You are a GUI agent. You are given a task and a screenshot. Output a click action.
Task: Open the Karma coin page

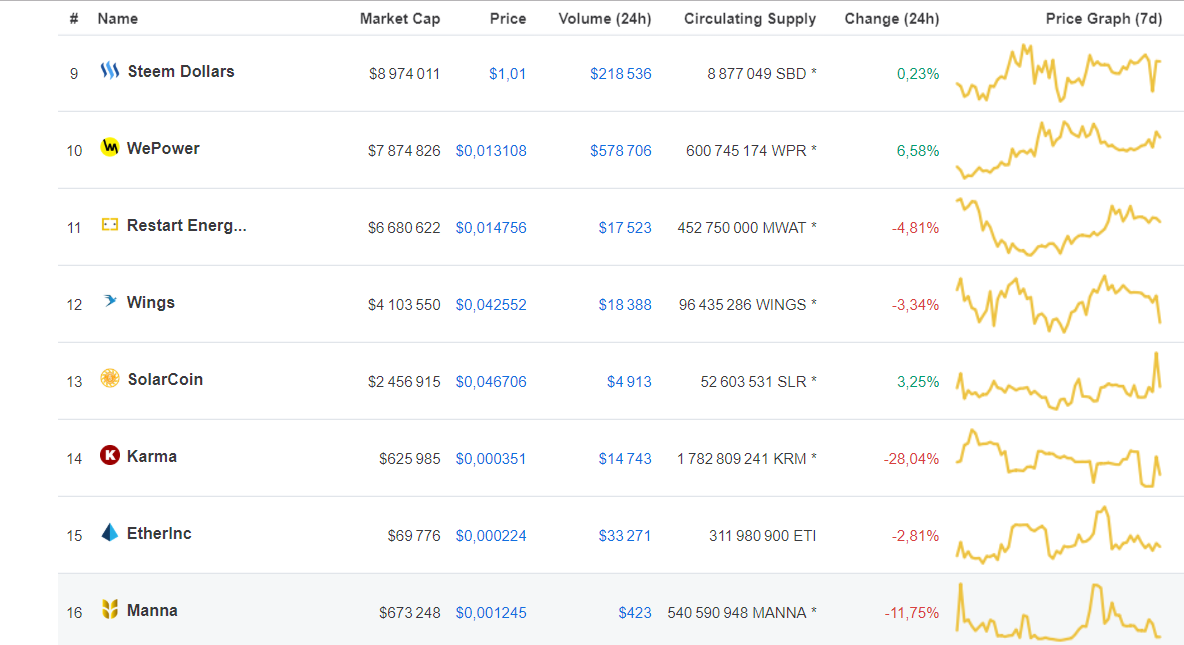[x=152, y=457]
